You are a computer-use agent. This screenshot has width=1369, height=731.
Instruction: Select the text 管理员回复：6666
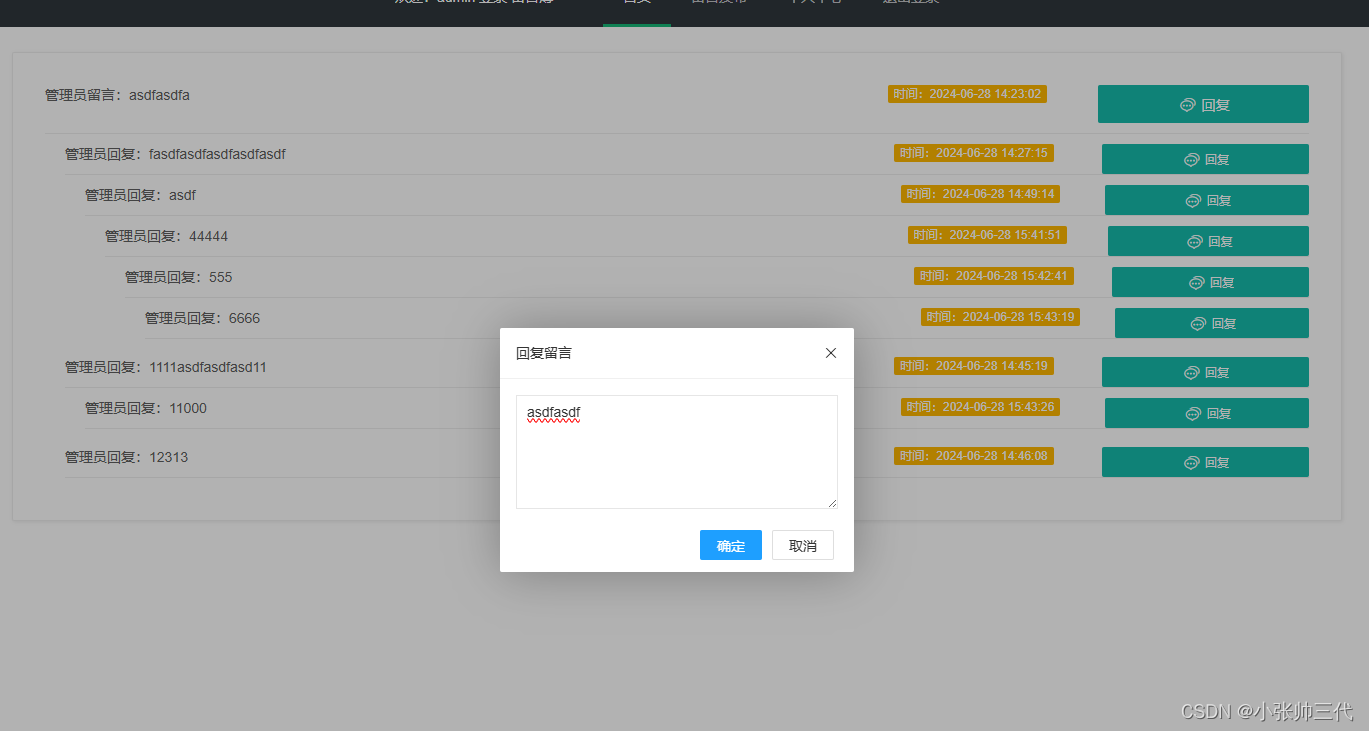point(202,318)
